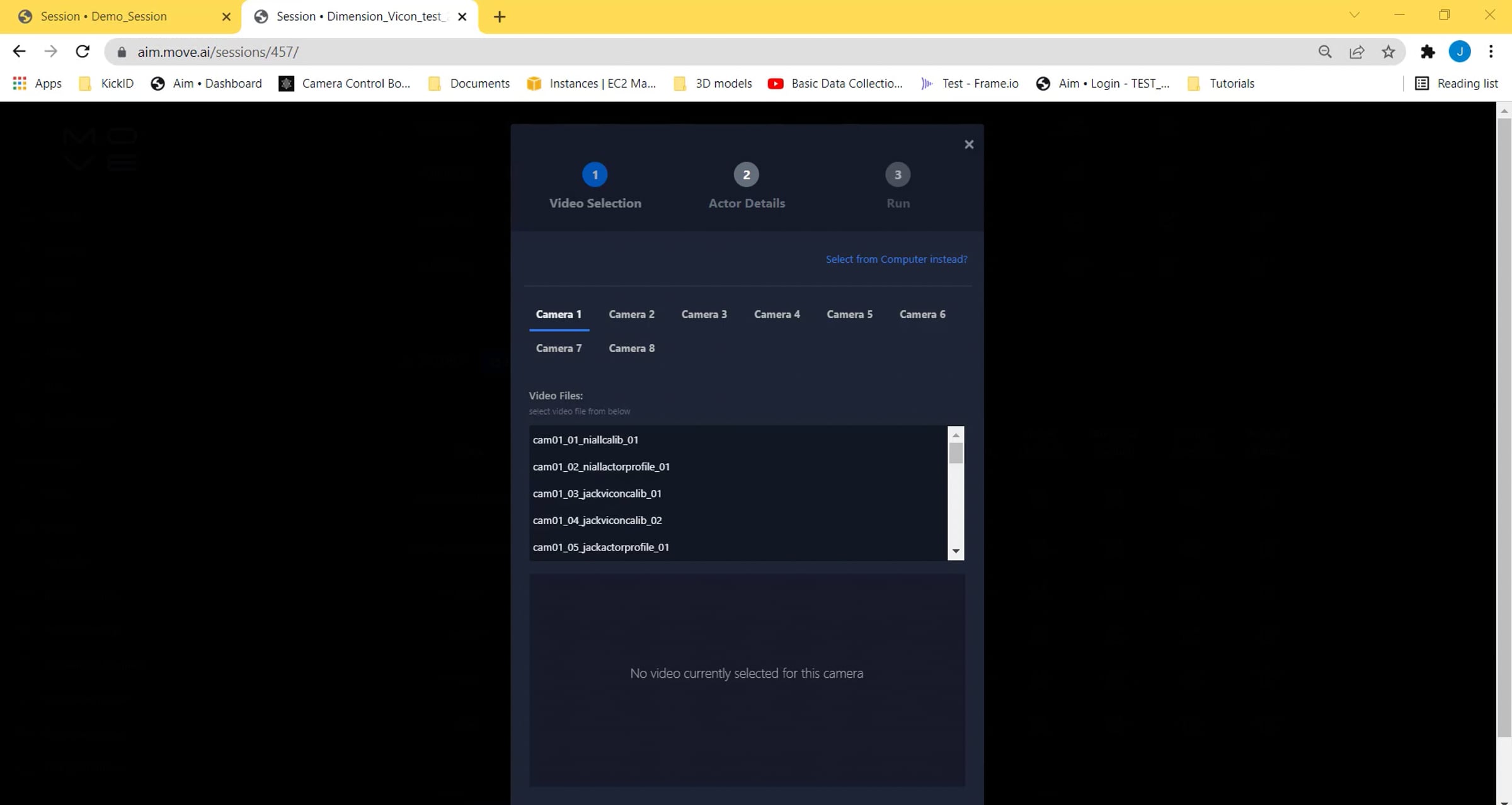The width and height of the screenshot is (1512, 805).
Task: Click step 1 Video Selection circle
Action: pos(595,174)
